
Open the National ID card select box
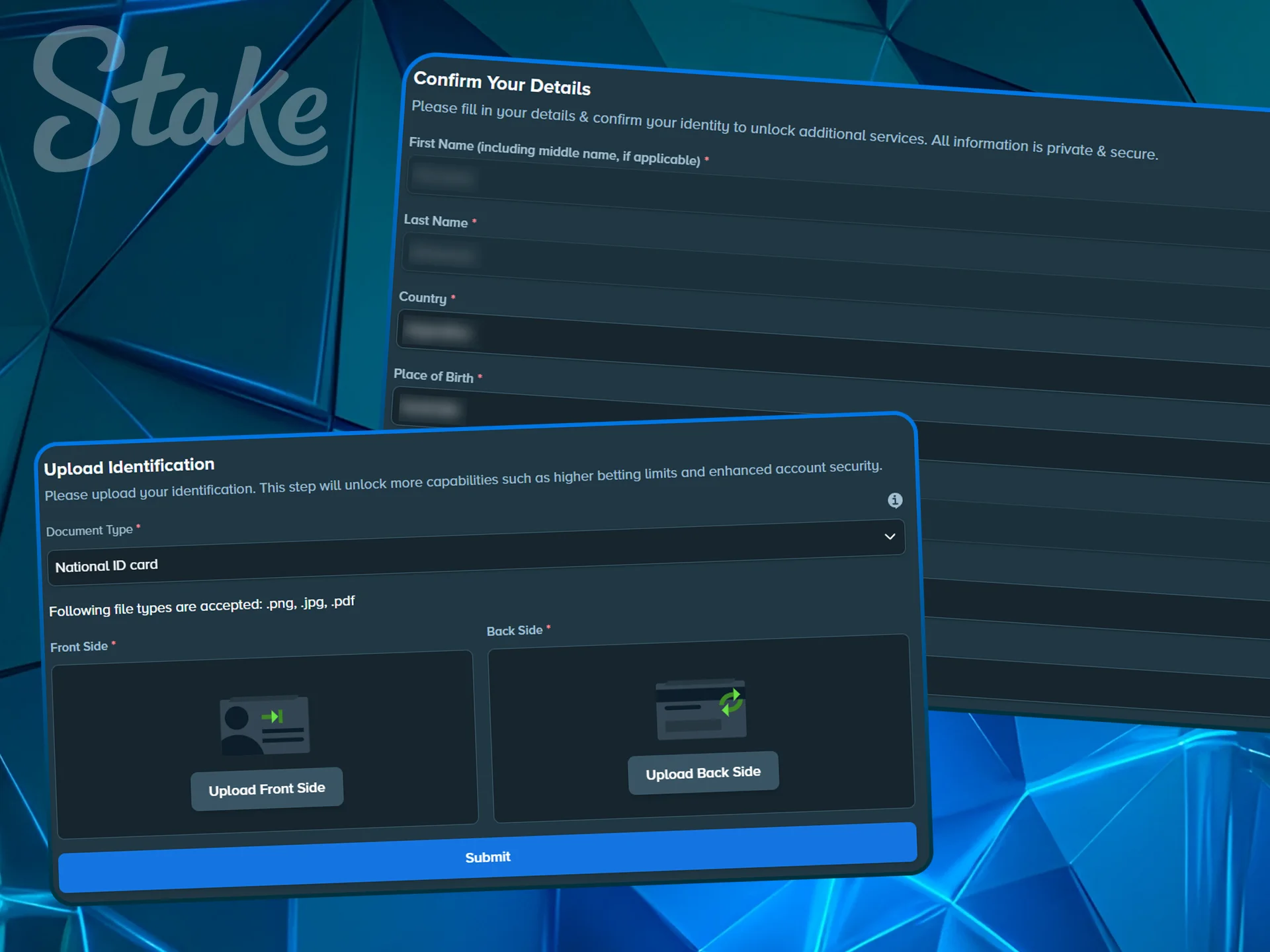[476, 553]
